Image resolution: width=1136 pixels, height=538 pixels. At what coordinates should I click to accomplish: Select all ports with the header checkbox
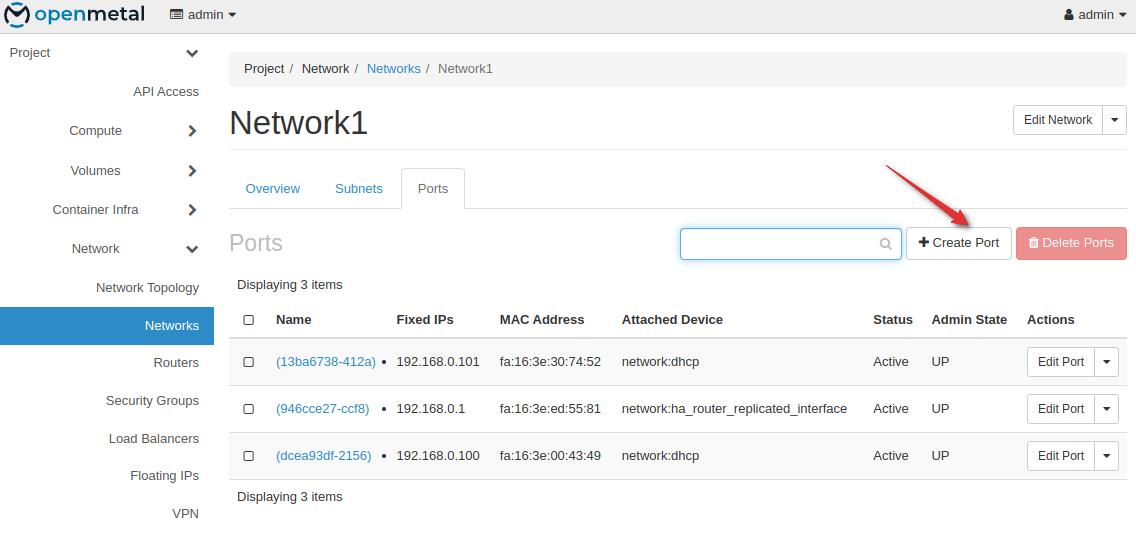click(x=249, y=320)
